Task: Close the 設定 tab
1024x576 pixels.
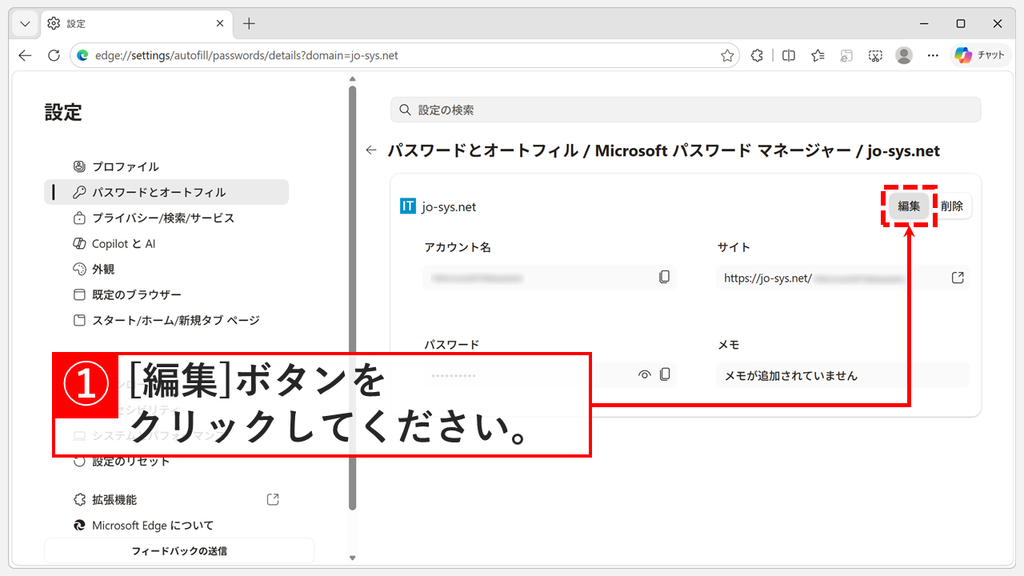Action: point(219,24)
